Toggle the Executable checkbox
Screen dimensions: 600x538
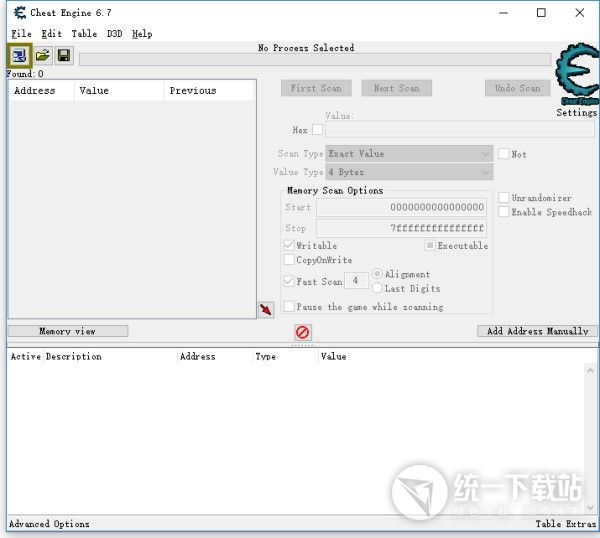[x=430, y=245]
